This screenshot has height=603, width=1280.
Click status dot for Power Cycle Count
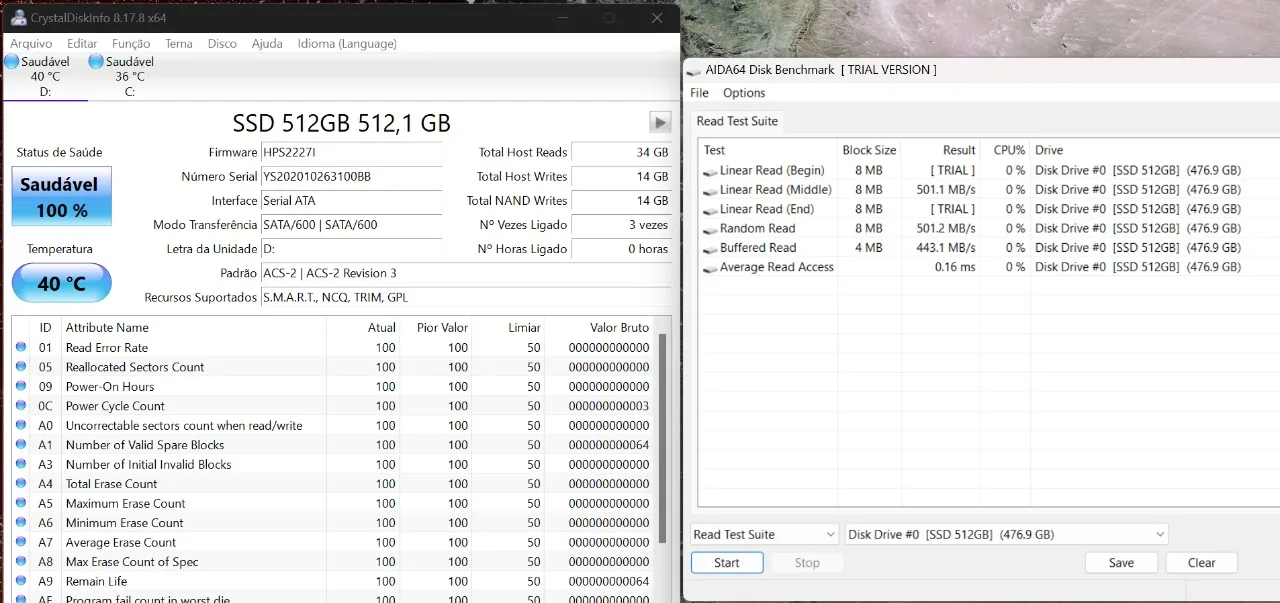[x=21, y=406]
